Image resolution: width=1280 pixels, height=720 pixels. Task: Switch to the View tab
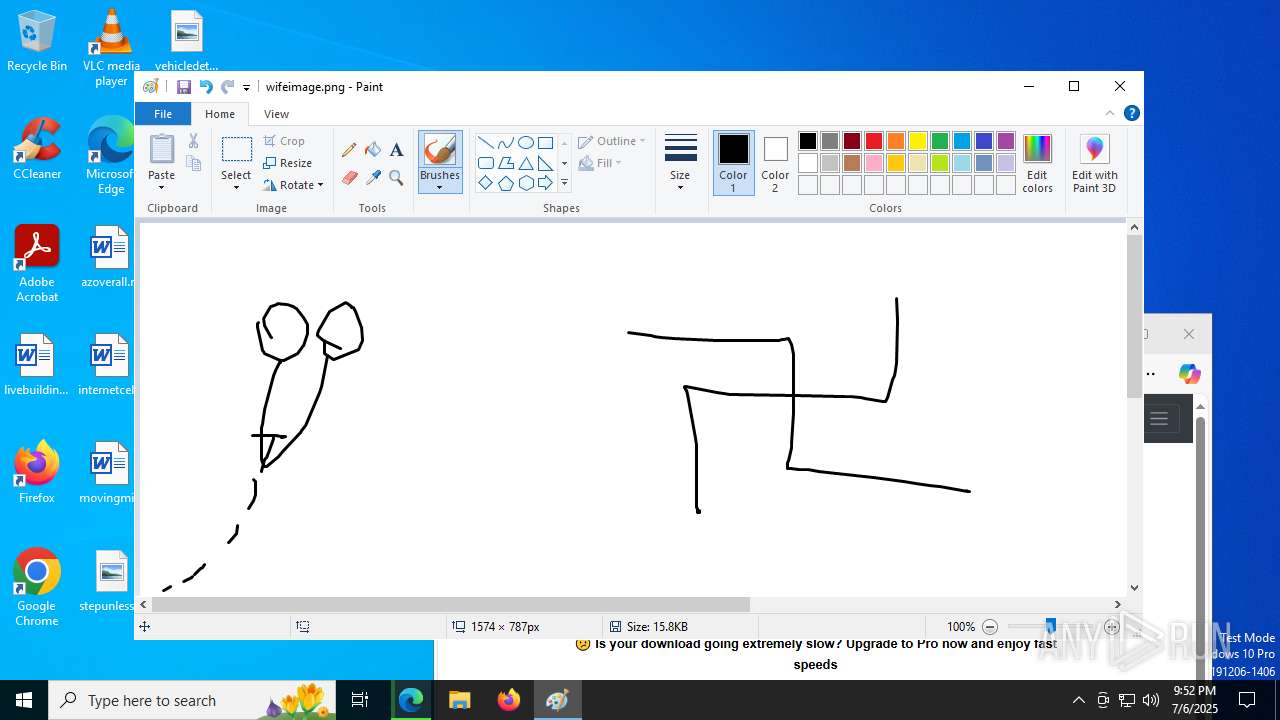click(x=277, y=114)
